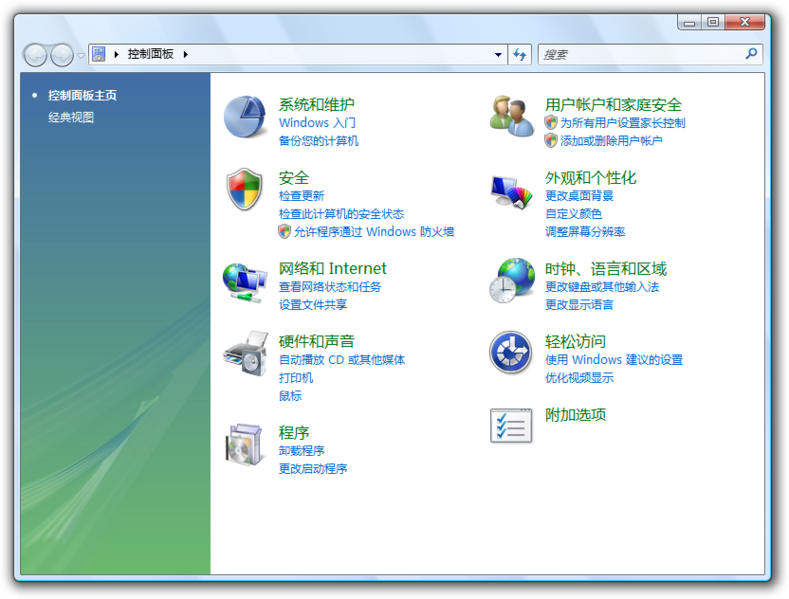Click 使用 Windows 建议的设置 link
Screen dimensions: 789x599
[x=614, y=359]
